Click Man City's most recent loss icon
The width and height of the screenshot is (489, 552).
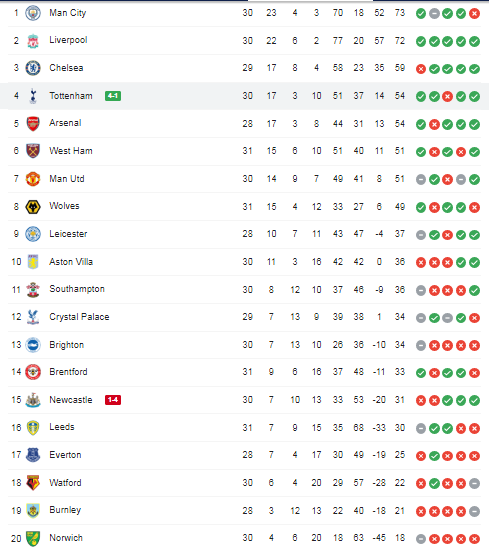tap(474, 14)
